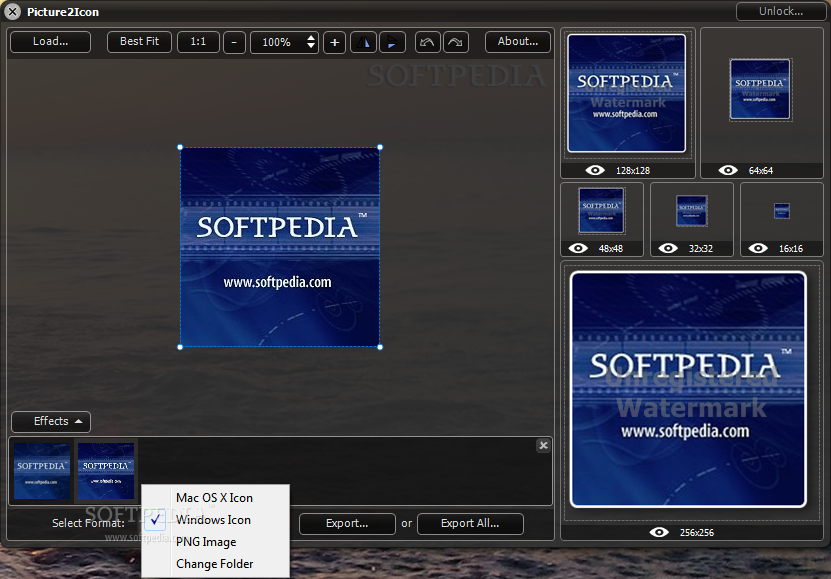Close the Picture2Icon window
The height and width of the screenshot is (579, 831).
tap(13, 12)
